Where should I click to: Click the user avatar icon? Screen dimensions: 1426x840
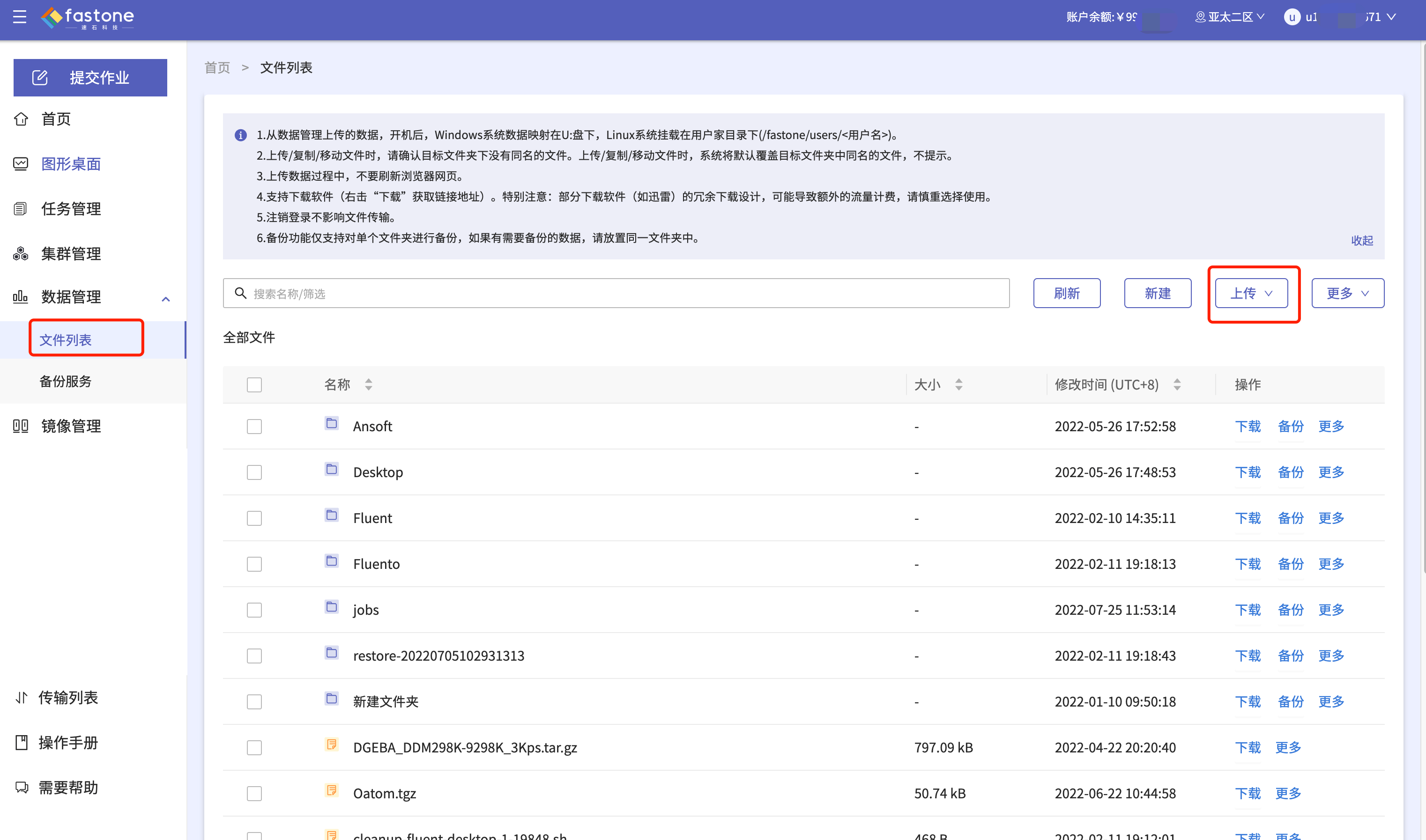(x=1292, y=17)
